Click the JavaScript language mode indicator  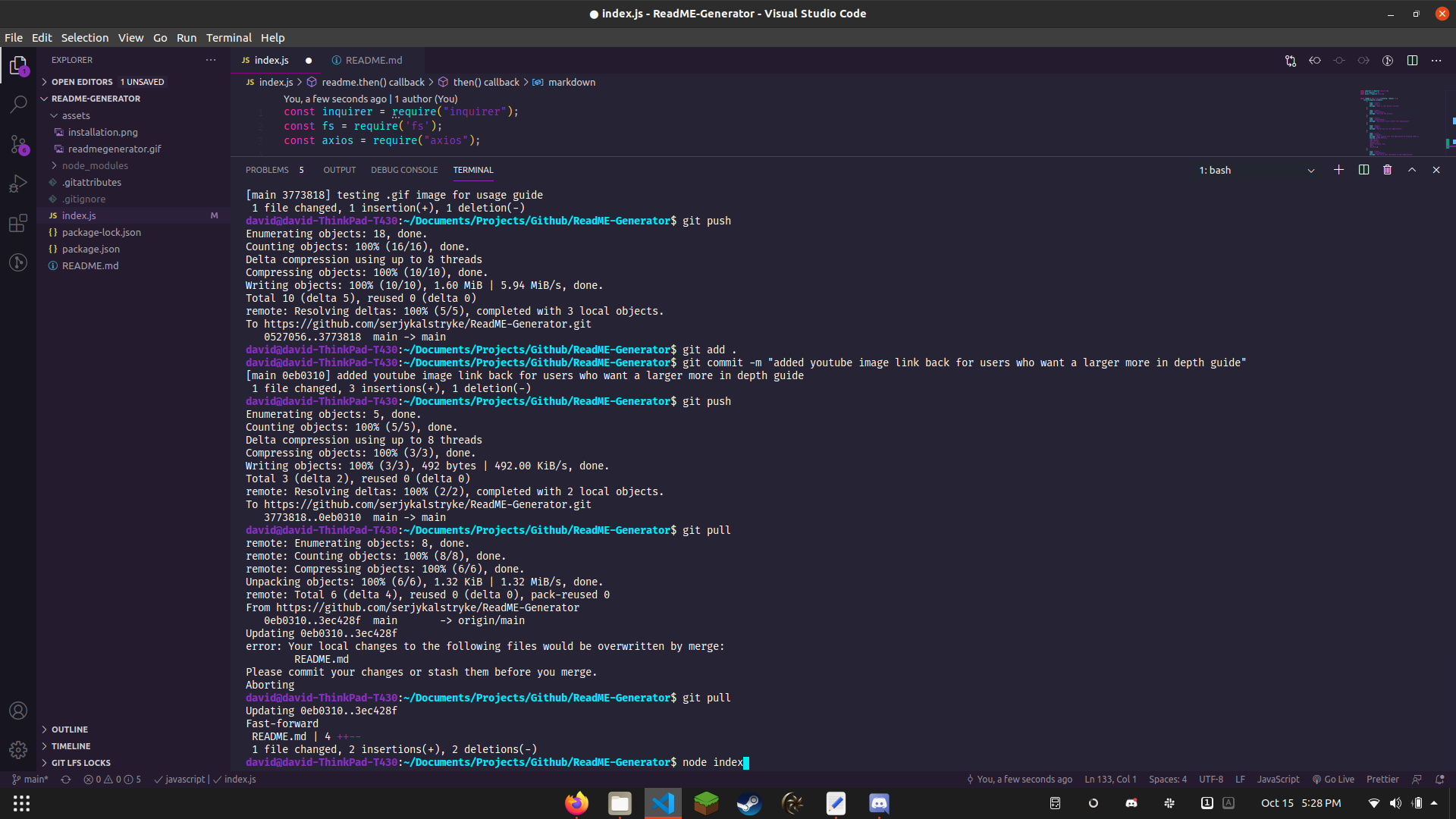pyautogui.click(x=1278, y=779)
